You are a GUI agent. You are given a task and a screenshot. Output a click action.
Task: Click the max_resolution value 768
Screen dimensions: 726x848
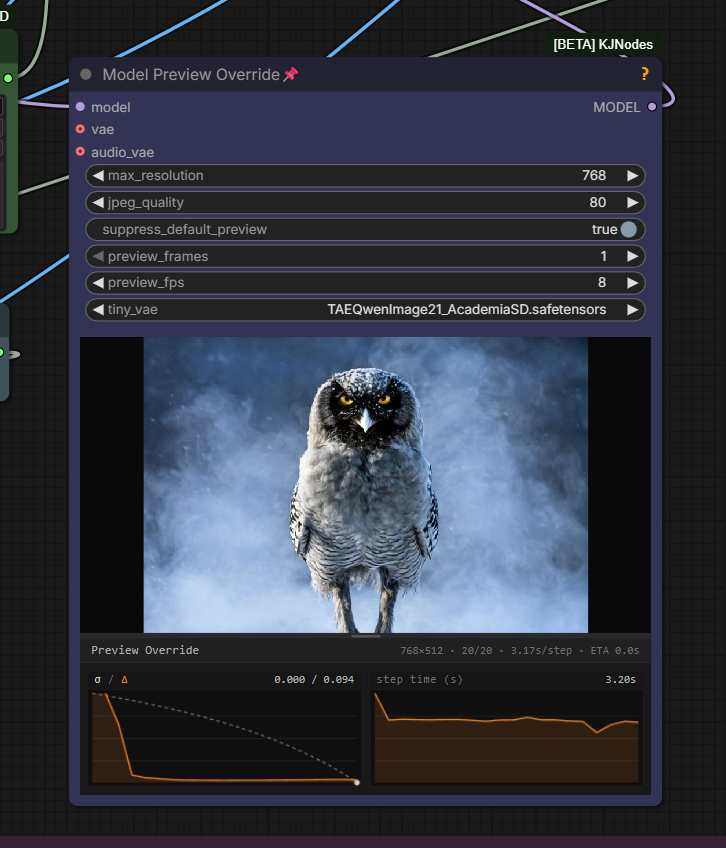(x=593, y=175)
